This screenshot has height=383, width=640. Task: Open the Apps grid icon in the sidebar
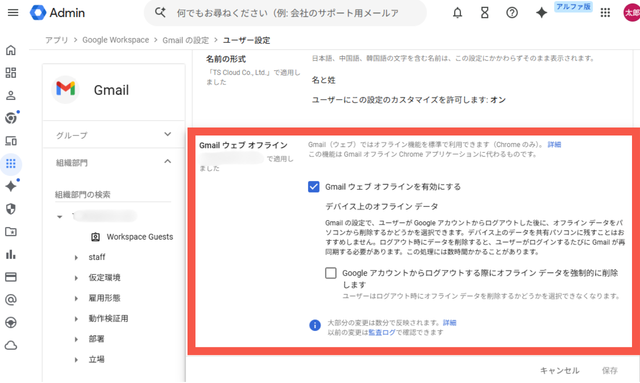[11, 164]
